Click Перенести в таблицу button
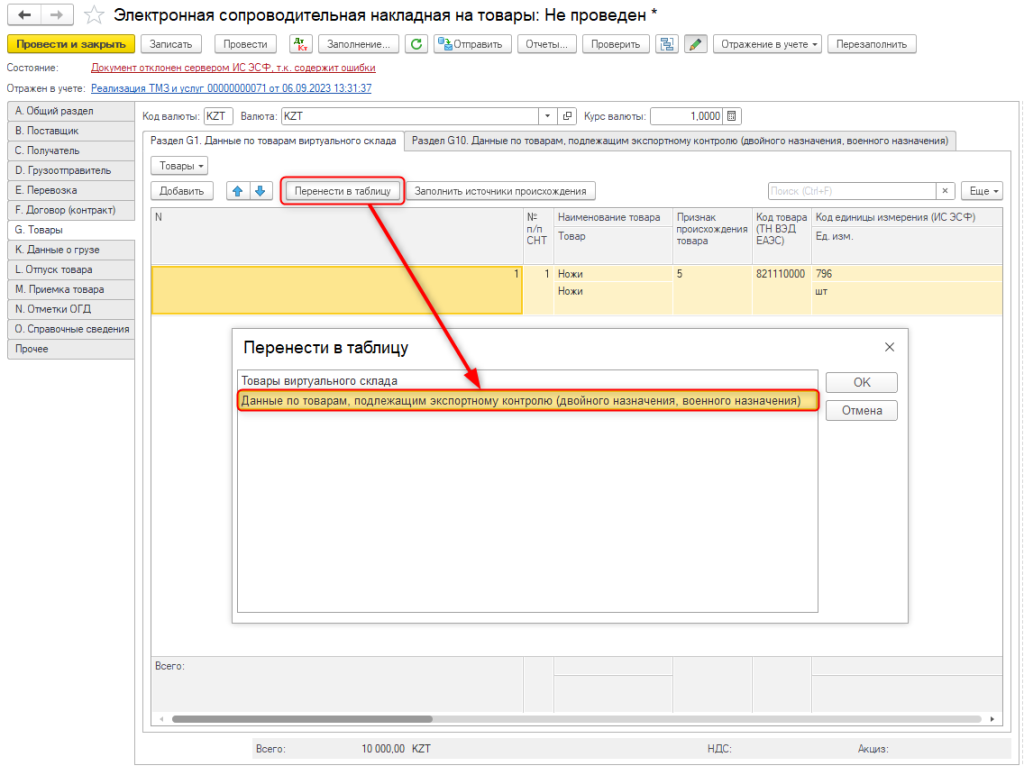Viewport: 1024px width, 775px height. click(x=342, y=191)
